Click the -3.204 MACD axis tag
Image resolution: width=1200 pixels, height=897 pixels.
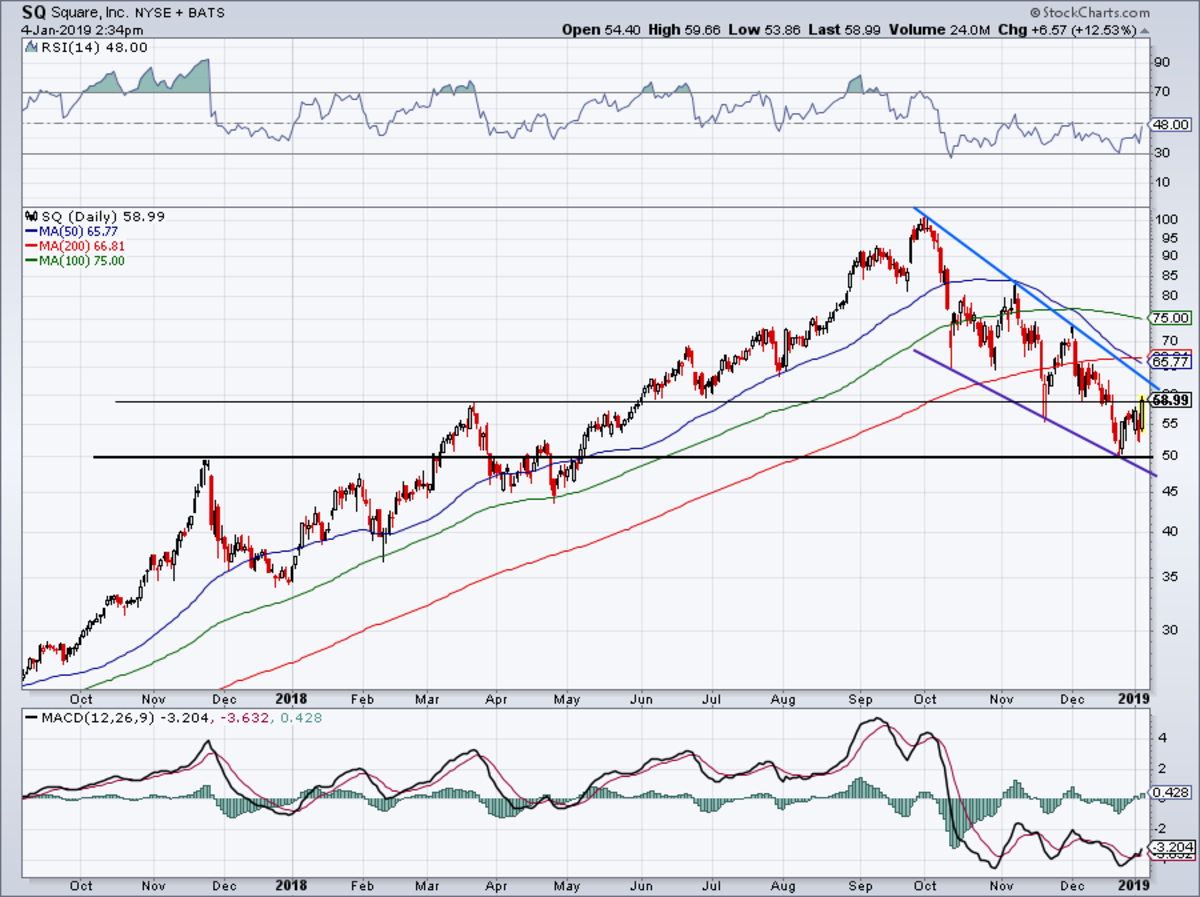click(x=1170, y=846)
